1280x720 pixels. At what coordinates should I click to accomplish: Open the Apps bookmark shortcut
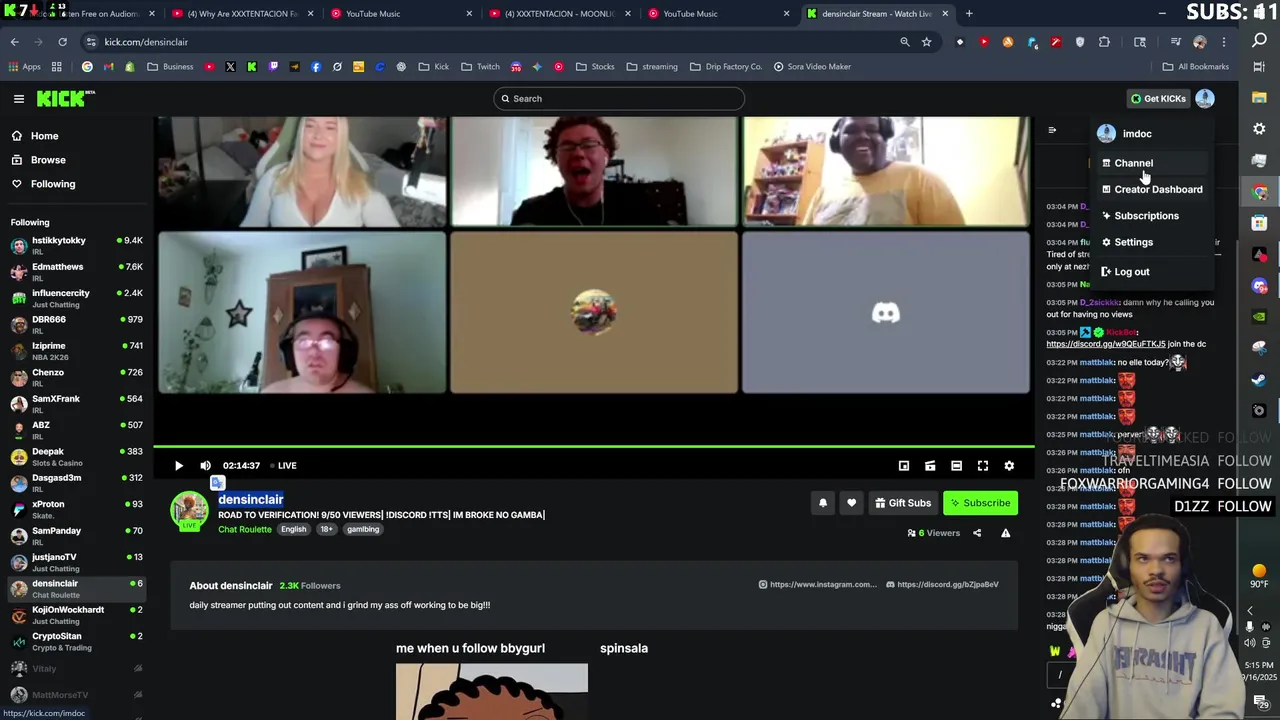pyautogui.click(x=25, y=67)
